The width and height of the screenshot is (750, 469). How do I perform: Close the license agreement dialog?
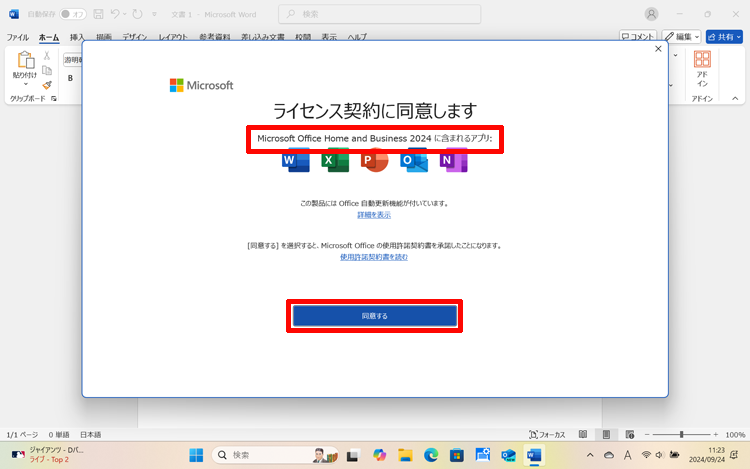[657, 49]
